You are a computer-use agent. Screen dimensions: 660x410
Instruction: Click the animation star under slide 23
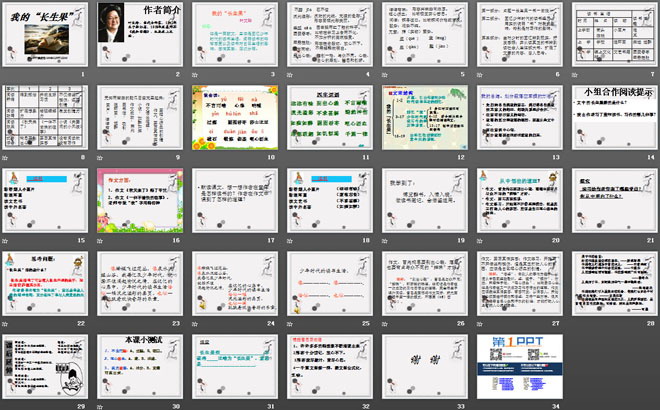pos(99,321)
